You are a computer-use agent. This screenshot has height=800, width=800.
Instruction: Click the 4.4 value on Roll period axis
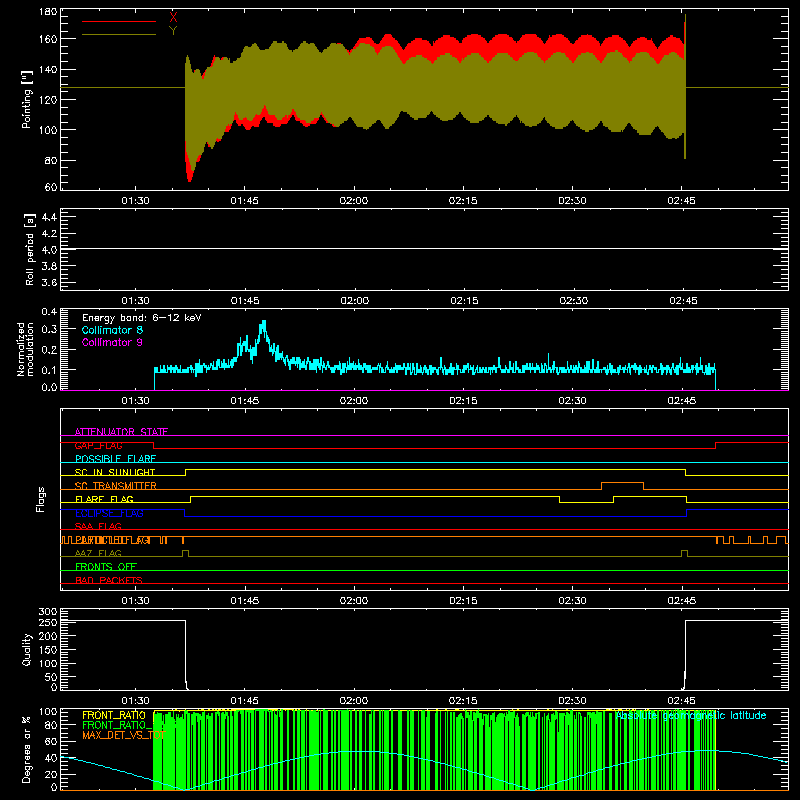pyautogui.click(x=49, y=217)
